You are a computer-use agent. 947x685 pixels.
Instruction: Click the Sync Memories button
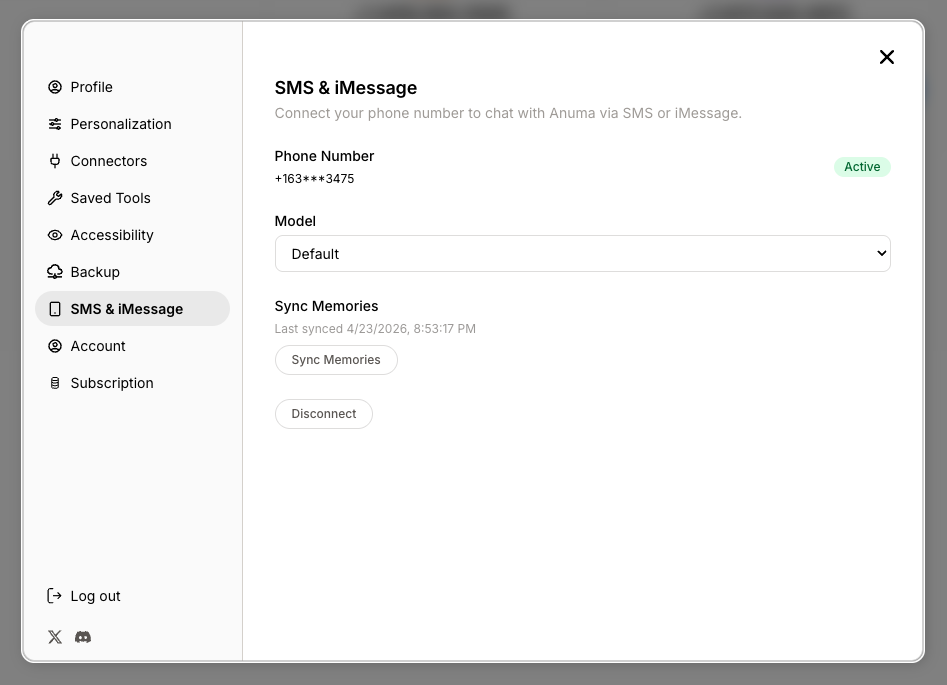point(336,359)
